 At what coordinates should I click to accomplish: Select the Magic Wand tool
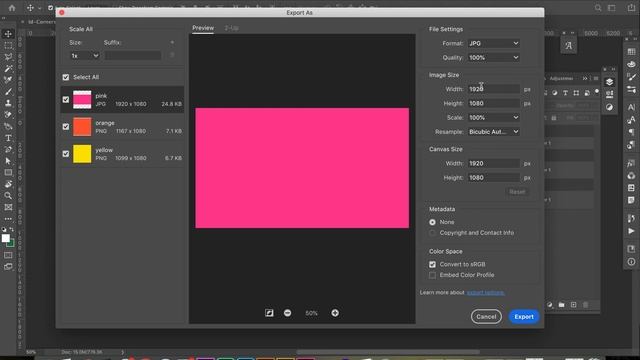8,68
